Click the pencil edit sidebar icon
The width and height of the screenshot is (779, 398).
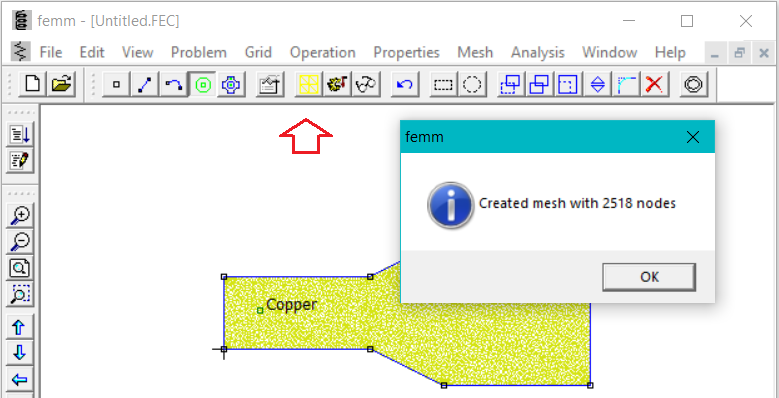click(x=20, y=160)
